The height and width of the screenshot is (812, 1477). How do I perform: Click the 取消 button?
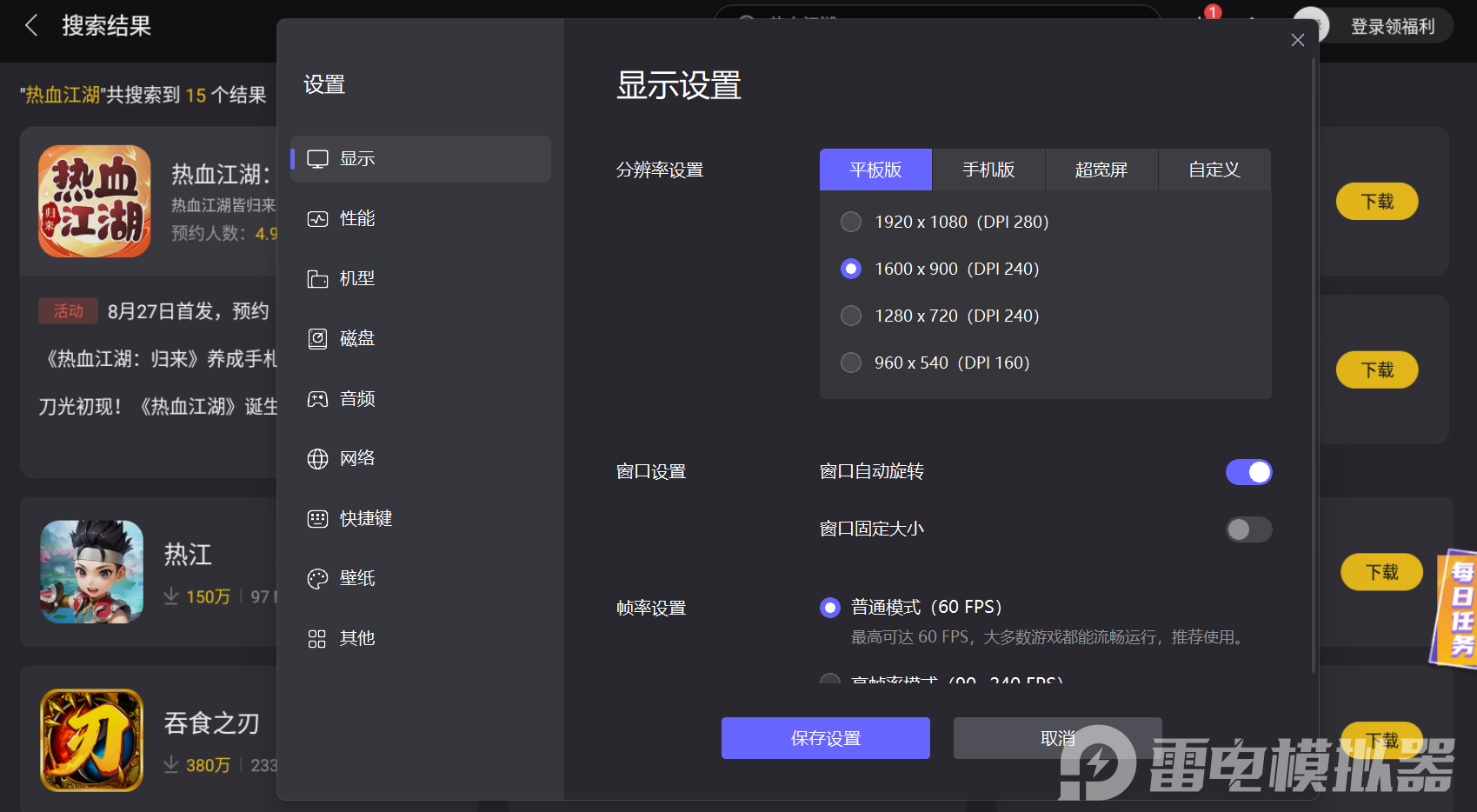point(1057,738)
